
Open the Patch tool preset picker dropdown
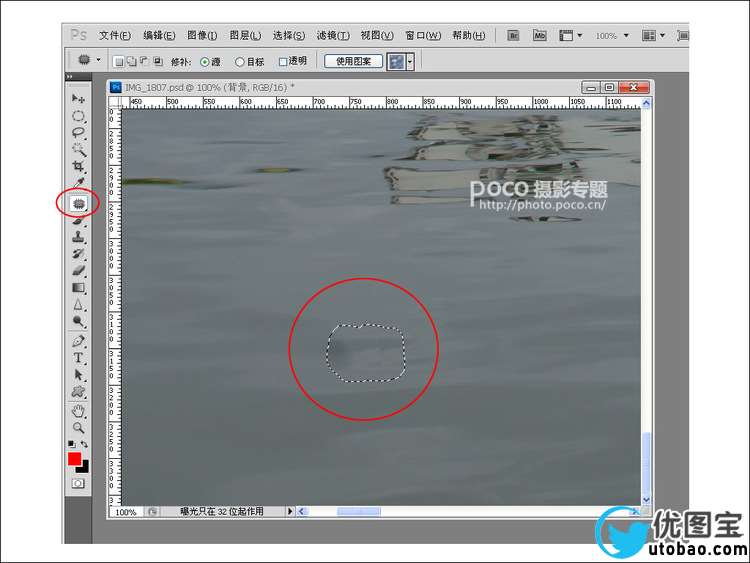(x=99, y=60)
